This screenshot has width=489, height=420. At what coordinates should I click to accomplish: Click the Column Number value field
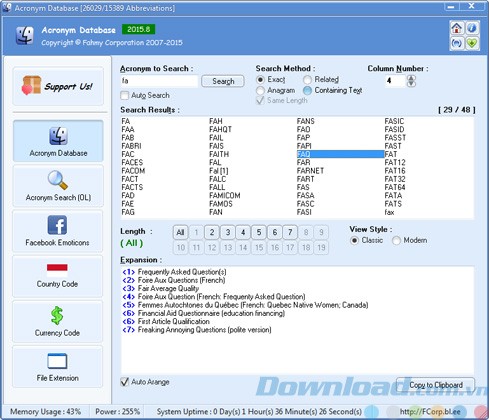point(395,81)
